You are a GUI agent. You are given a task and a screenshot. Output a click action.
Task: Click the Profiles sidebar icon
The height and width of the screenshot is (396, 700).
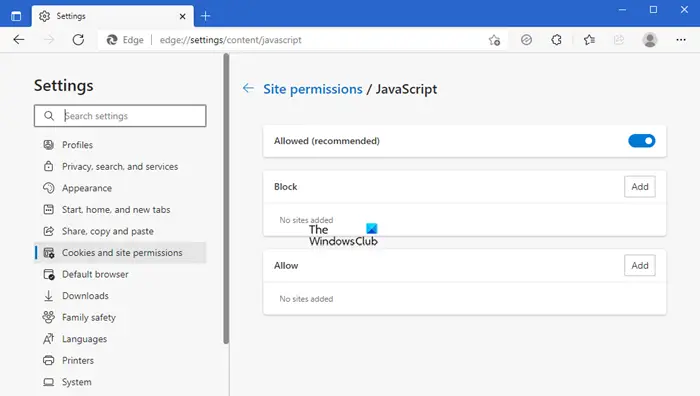click(48, 145)
